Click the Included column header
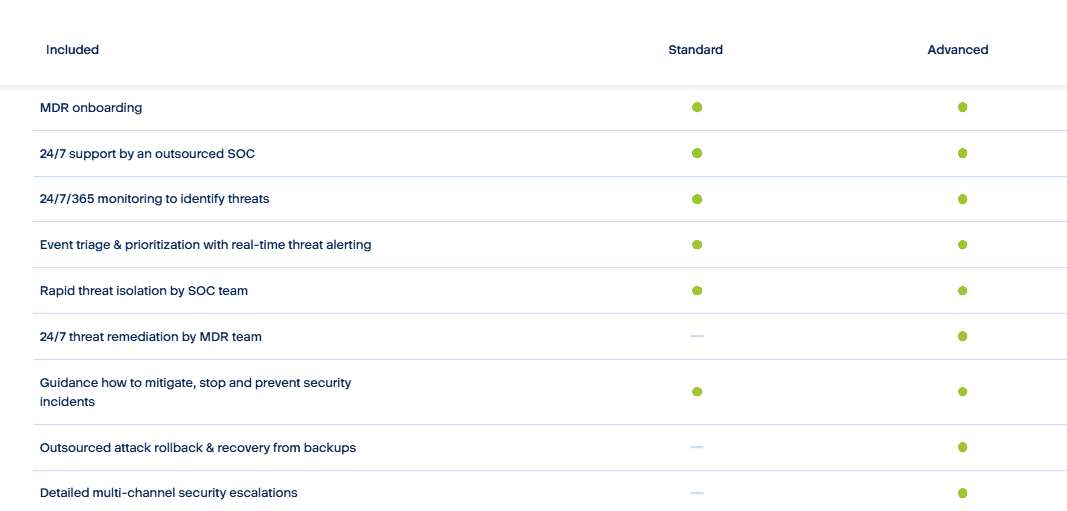Viewport: 1067px width, 511px height. [x=72, y=50]
